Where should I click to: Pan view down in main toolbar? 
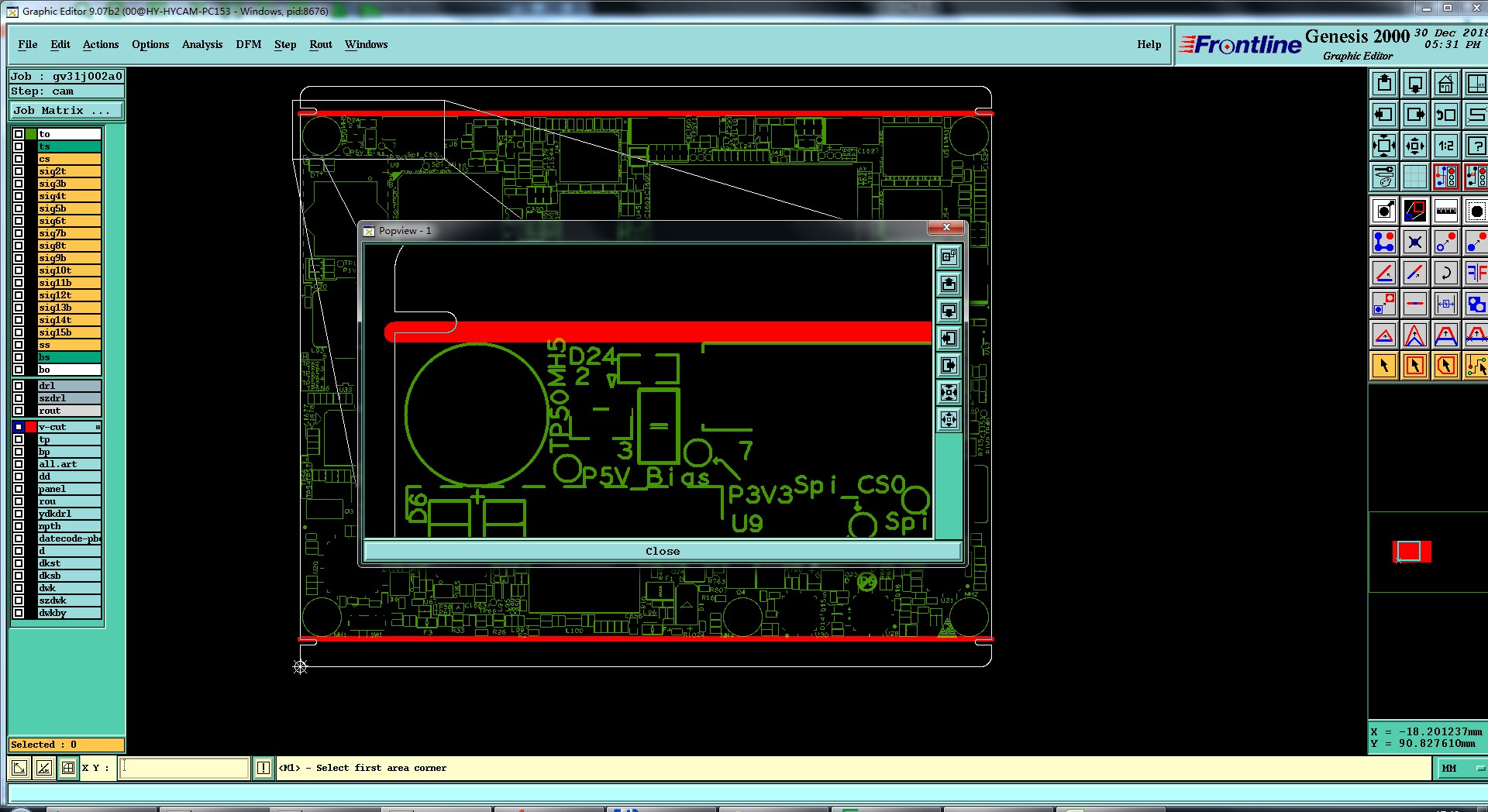[x=1415, y=84]
